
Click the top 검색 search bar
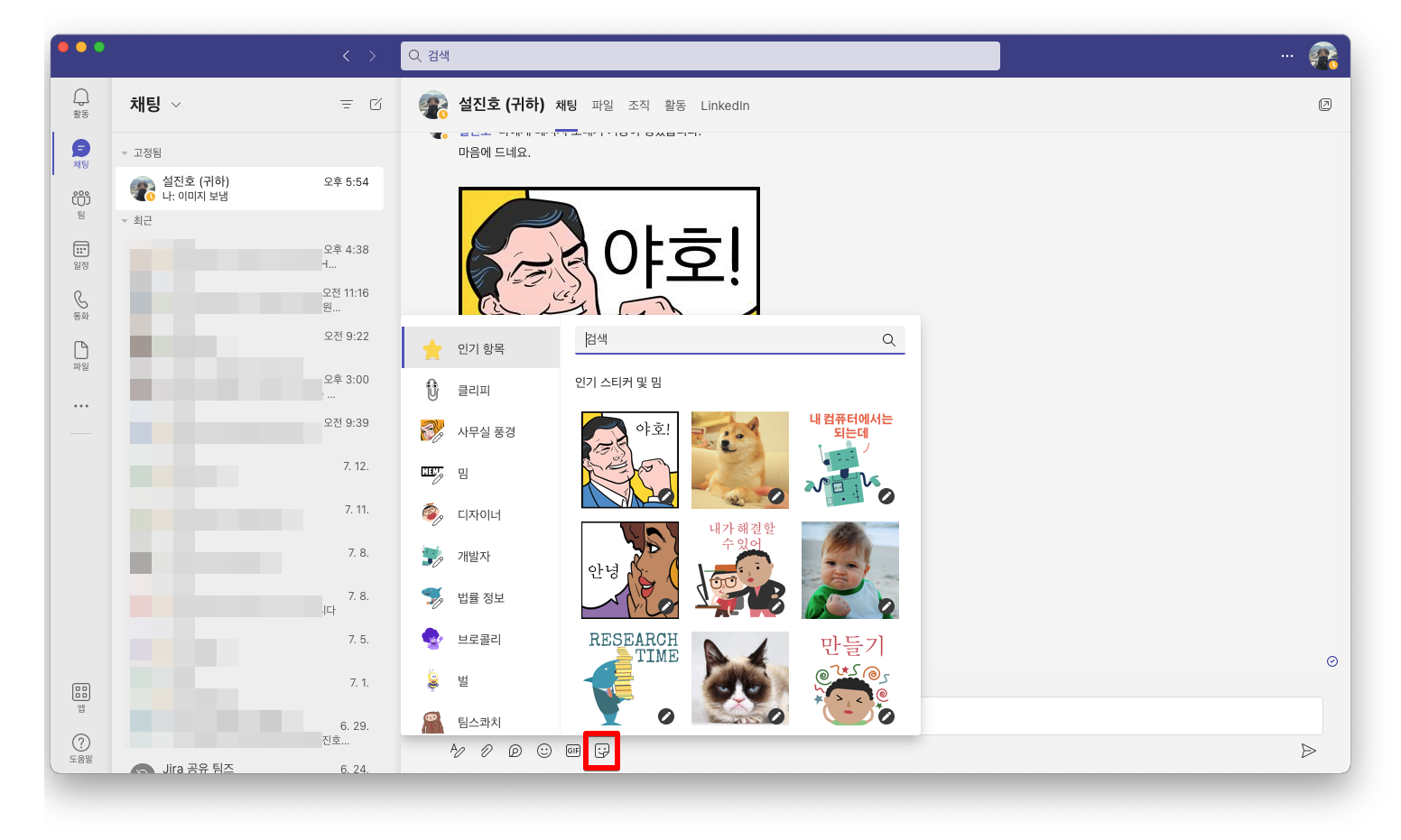pyautogui.click(x=700, y=56)
